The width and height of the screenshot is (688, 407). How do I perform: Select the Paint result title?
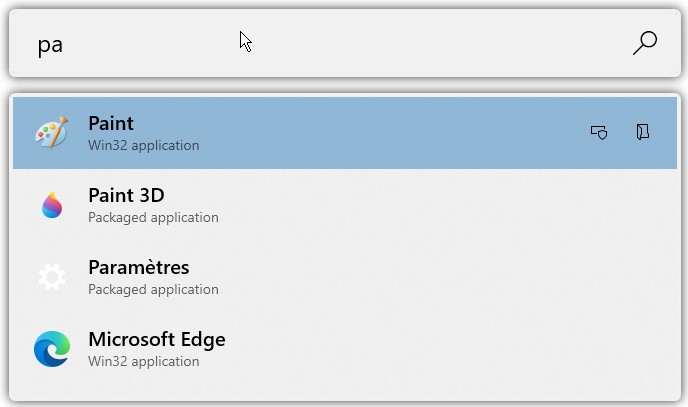pyautogui.click(x=111, y=123)
